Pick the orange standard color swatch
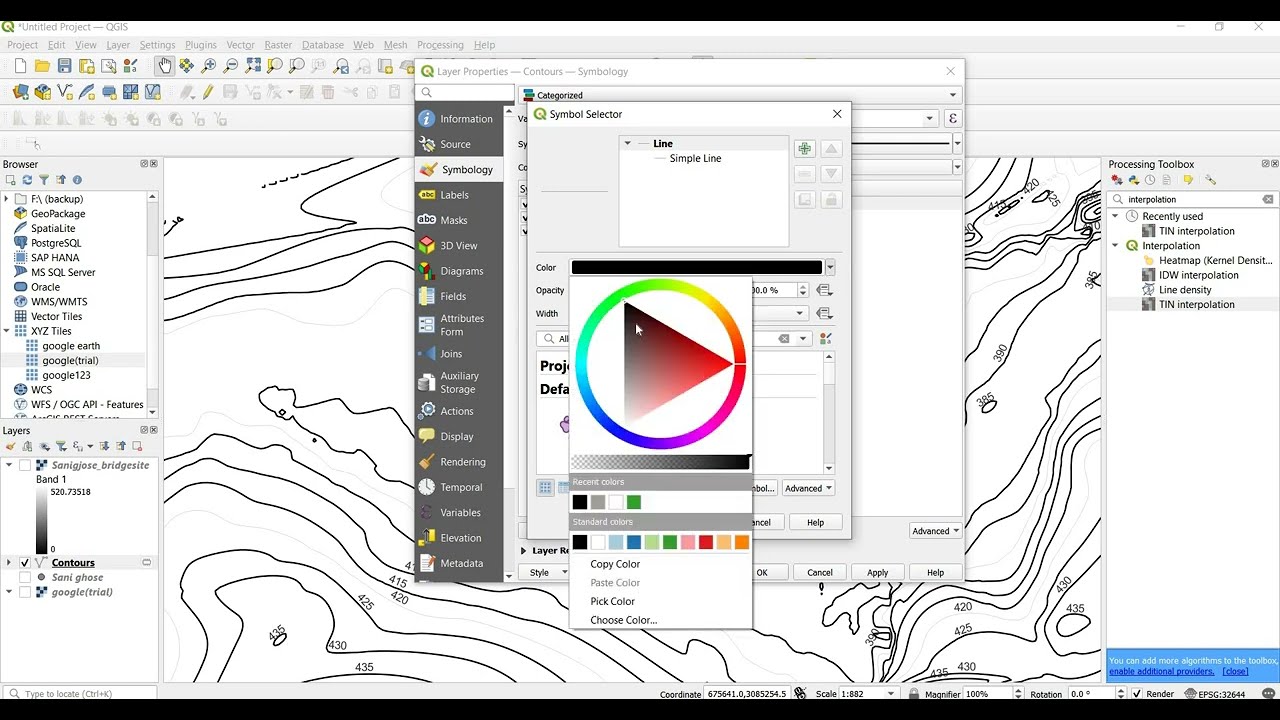Viewport: 1280px width, 720px height. [742, 542]
